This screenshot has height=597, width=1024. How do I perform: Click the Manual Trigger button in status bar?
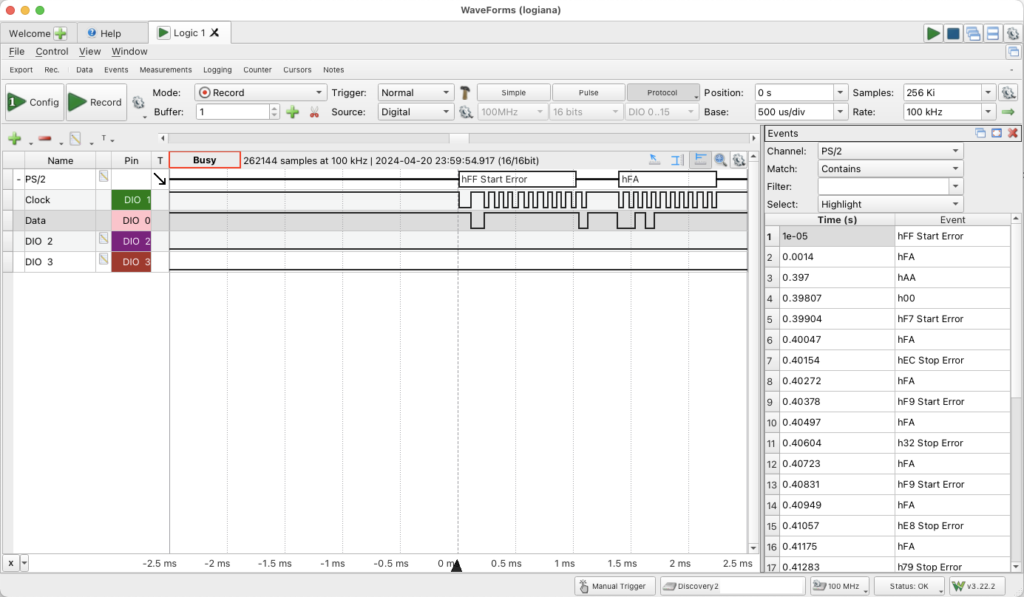click(613, 586)
